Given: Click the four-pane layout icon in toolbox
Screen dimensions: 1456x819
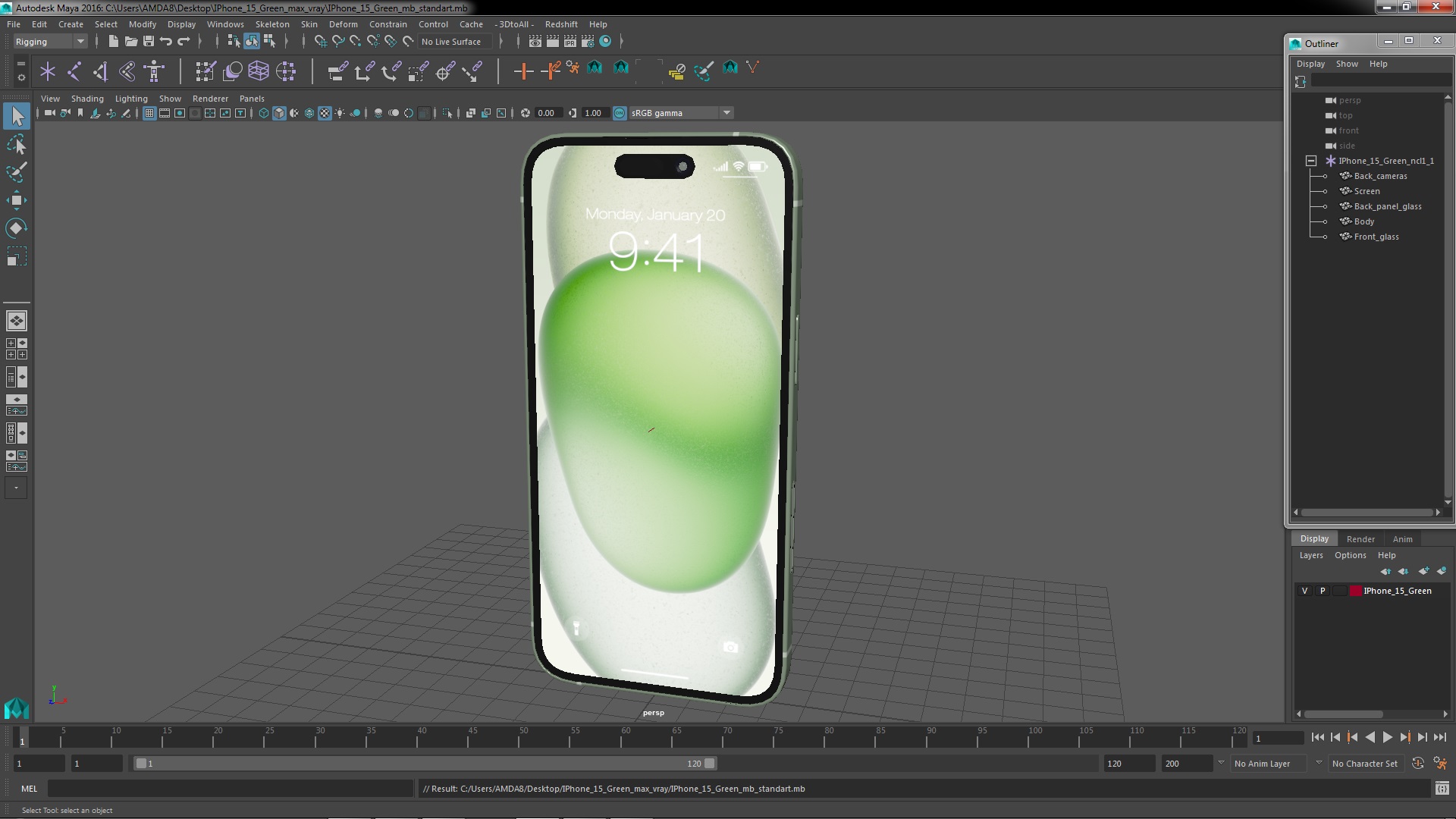Looking at the screenshot, I should tap(17, 349).
